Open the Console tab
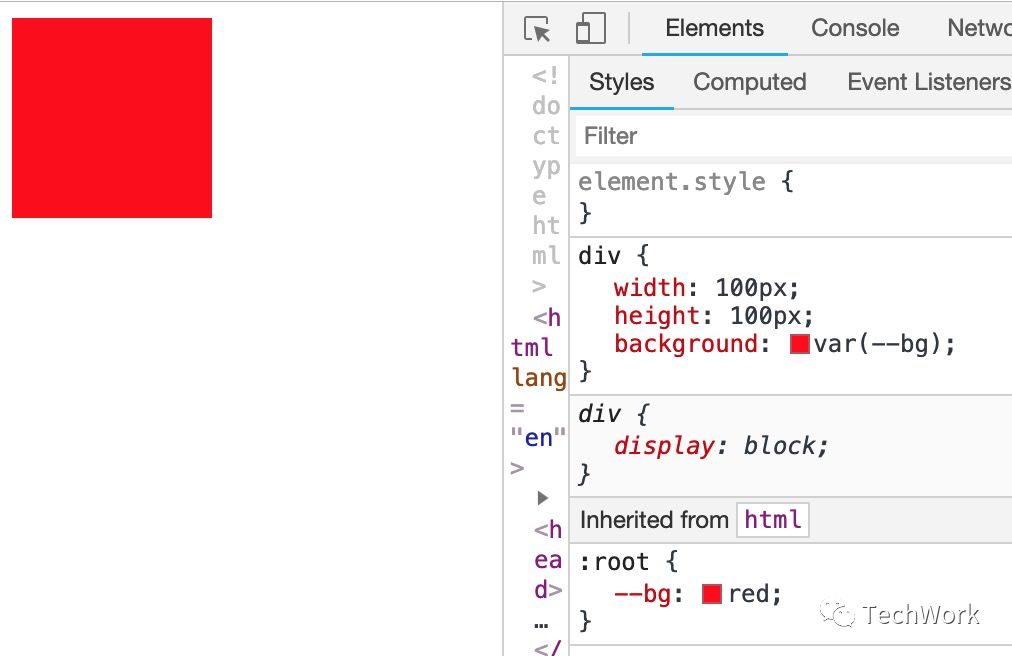The image size is (1012, 656). tap(855, 28)
